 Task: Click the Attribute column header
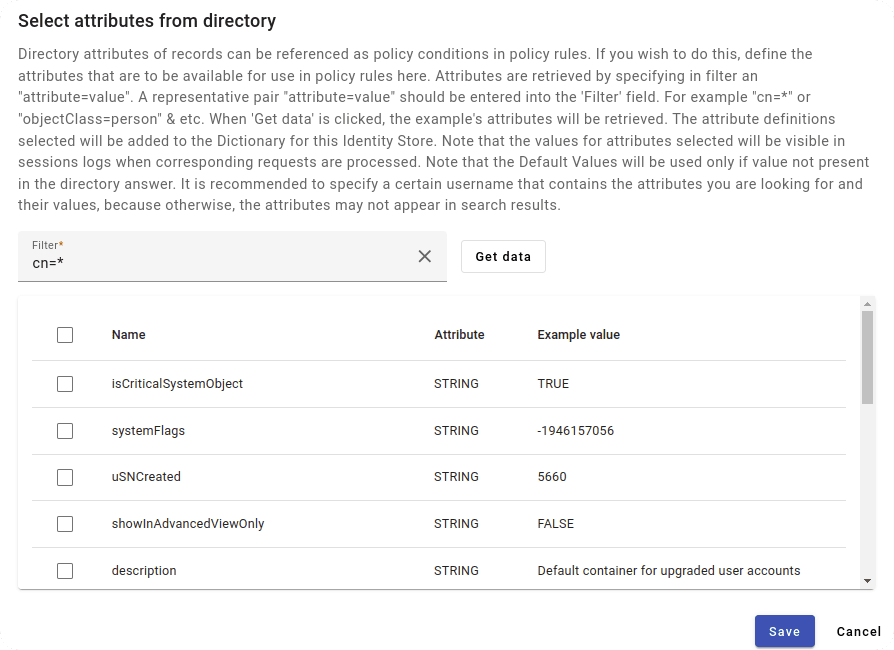pyautogui.click(x=459, y=335)
